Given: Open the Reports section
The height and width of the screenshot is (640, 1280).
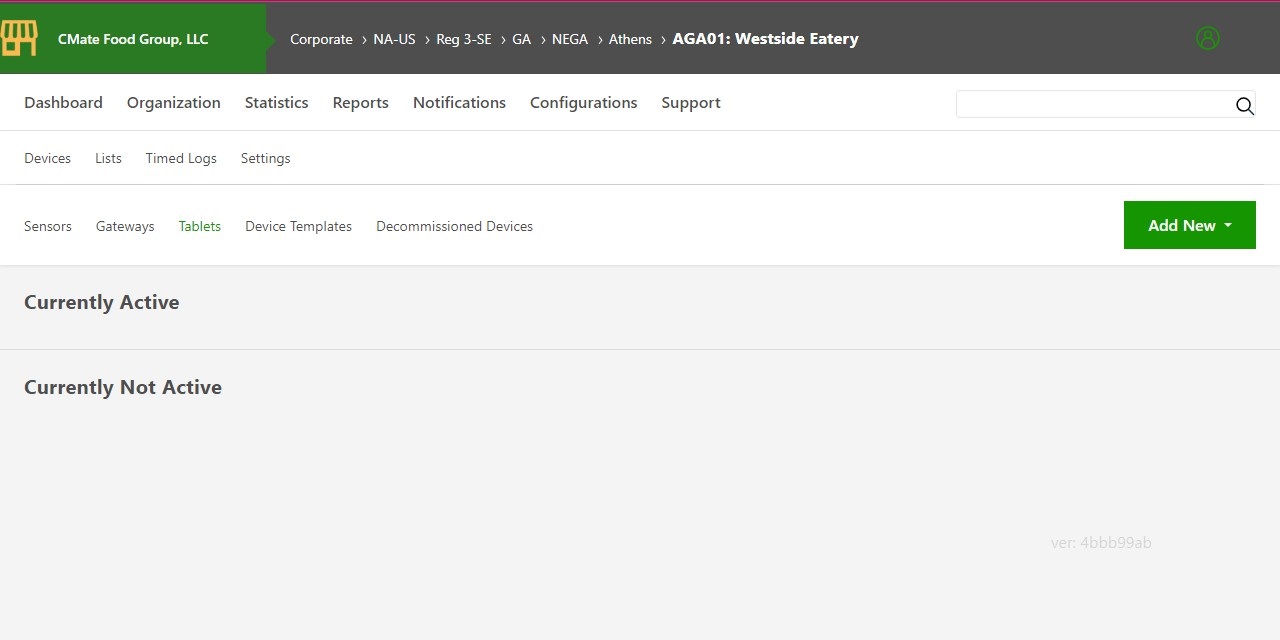Looking at the screenshot, I should point(360,102).
